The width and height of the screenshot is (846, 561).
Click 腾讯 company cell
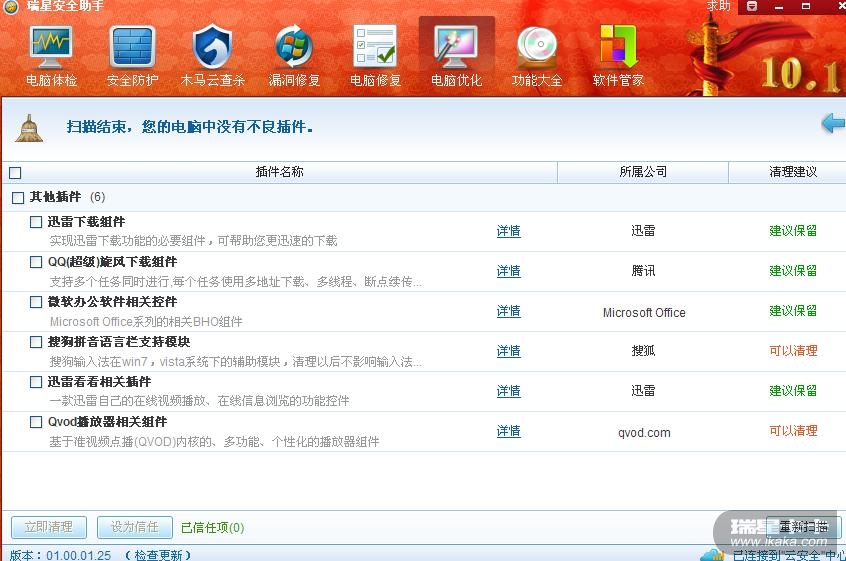(643, 271)
